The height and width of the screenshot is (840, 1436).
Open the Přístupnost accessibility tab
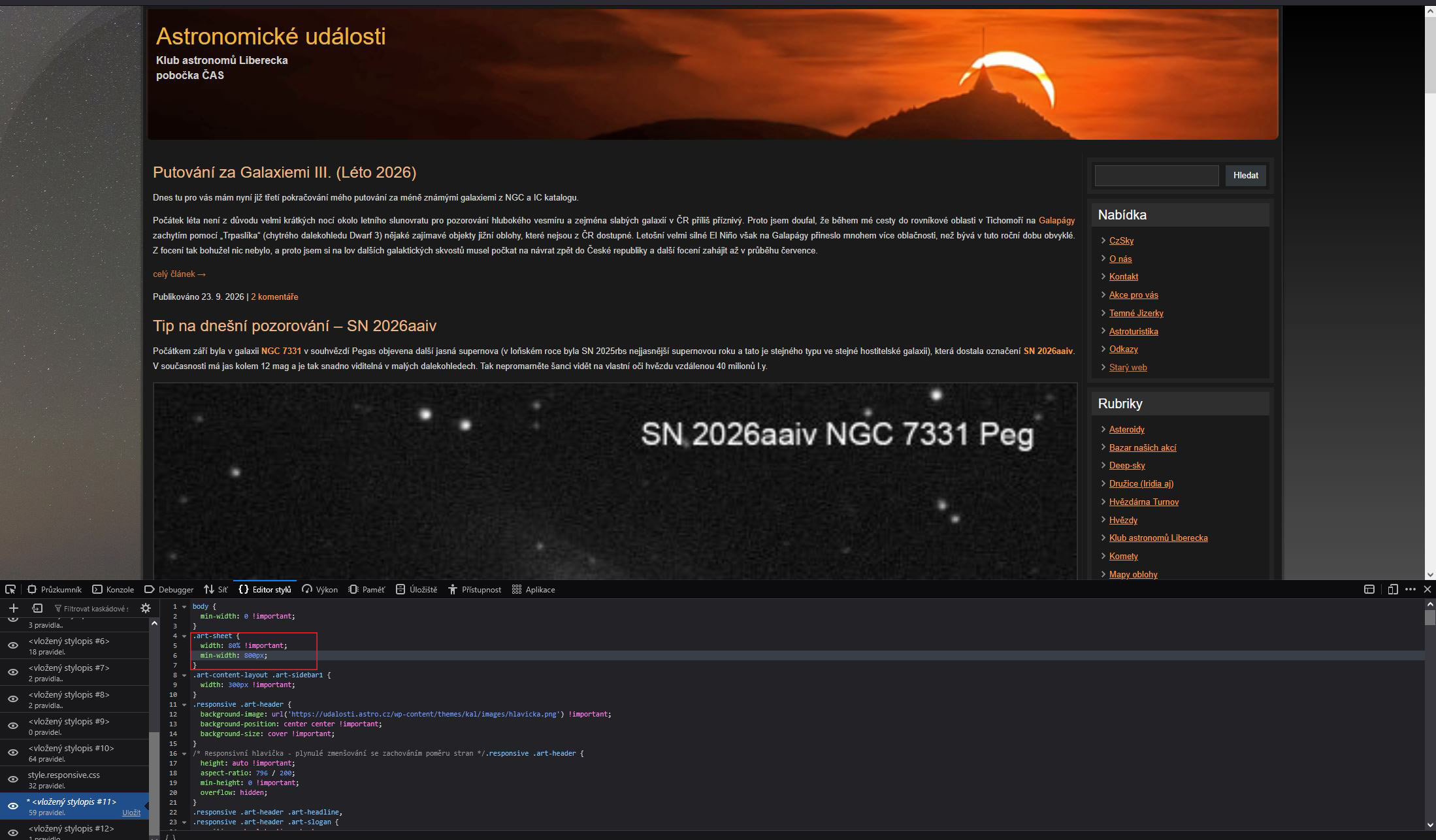pyautogui.click(x=474, y=589)
